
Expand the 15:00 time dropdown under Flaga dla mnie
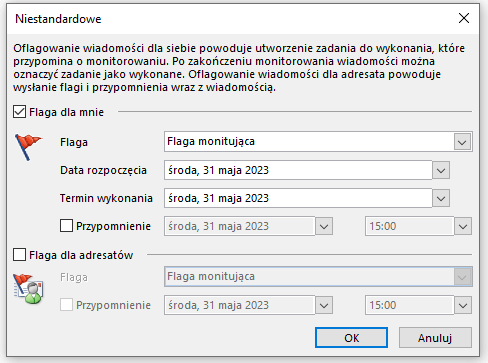tap(463, 226)
